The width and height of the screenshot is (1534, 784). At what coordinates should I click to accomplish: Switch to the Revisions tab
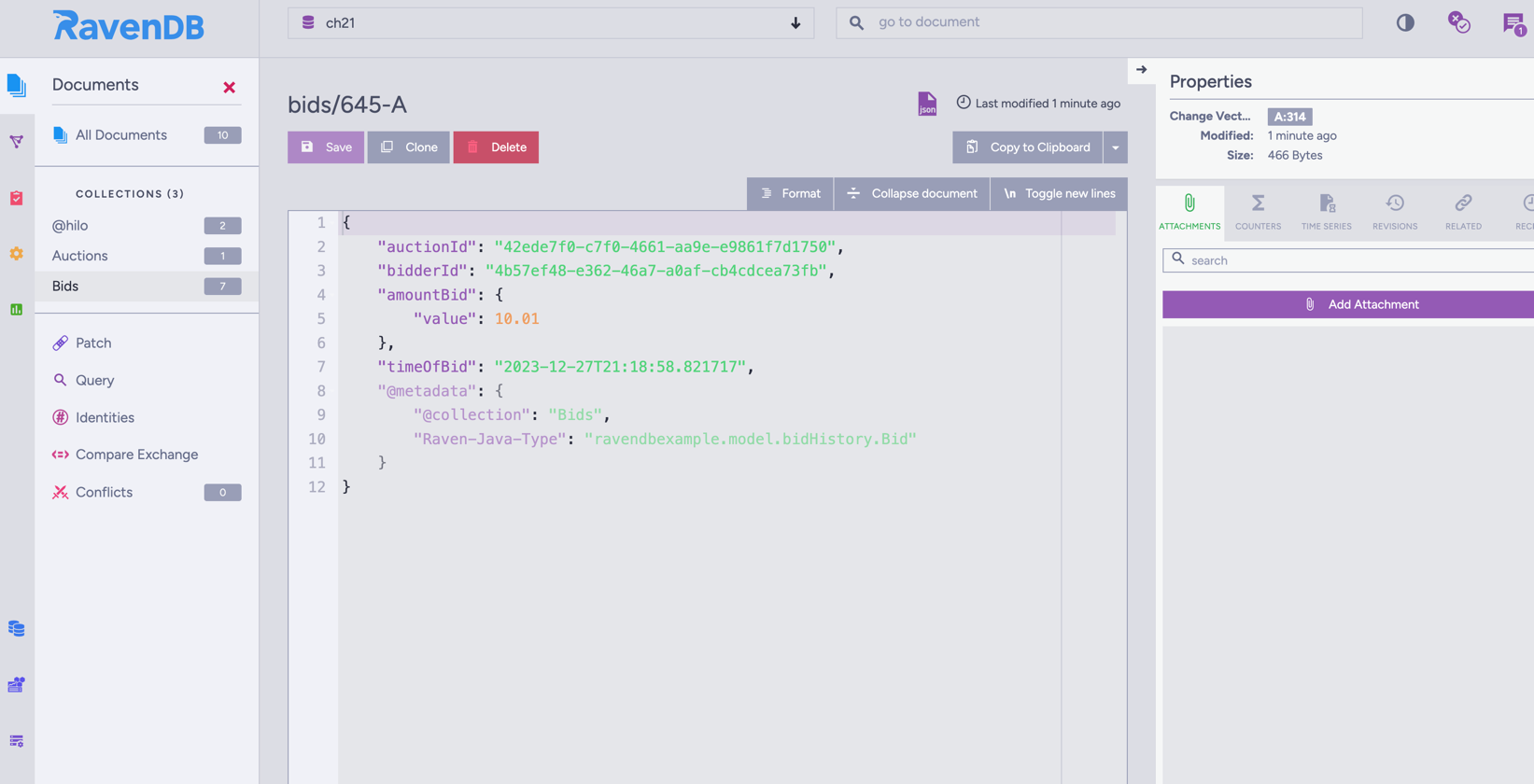coord(1395,212)
